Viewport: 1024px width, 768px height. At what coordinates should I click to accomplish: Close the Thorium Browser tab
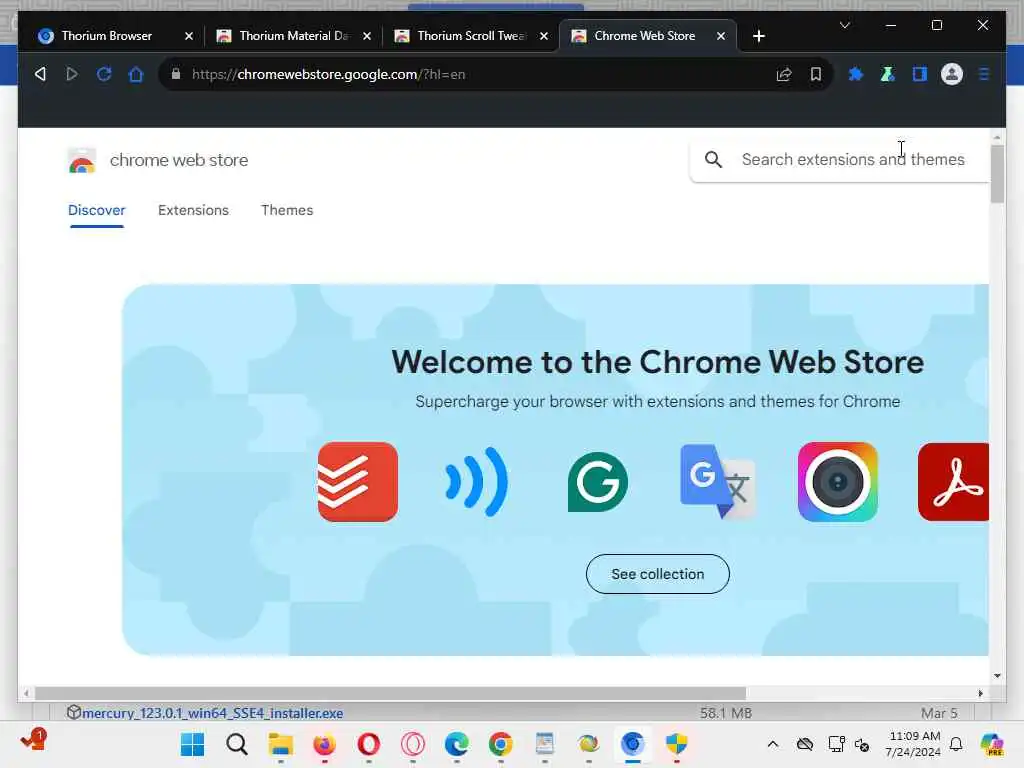click(189, 36)
